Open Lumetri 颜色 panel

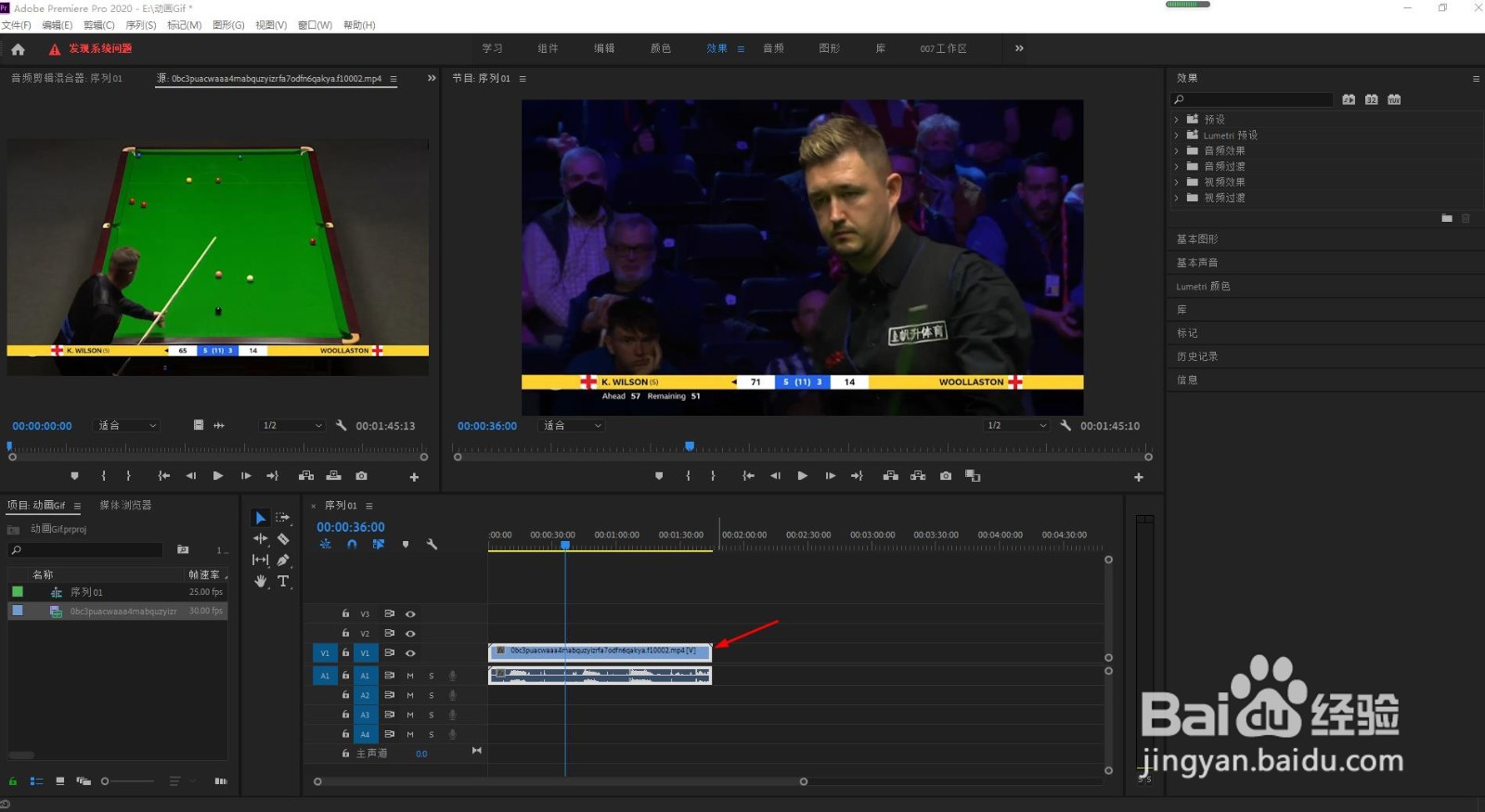point(1203,287)
